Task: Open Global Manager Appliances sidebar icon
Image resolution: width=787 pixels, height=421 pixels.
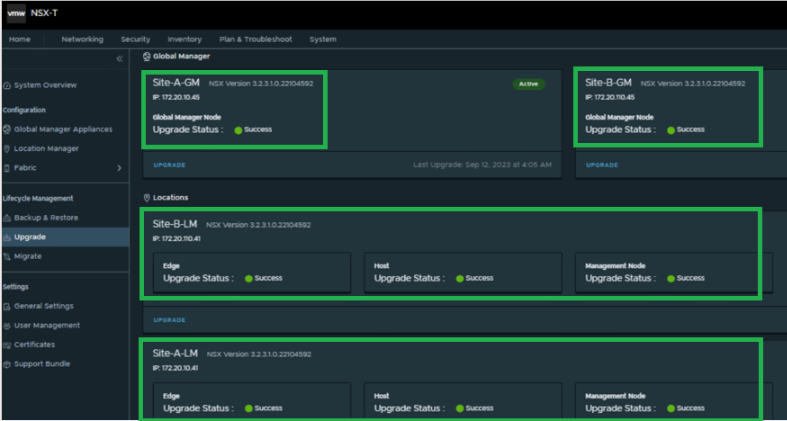Action: 7,129
